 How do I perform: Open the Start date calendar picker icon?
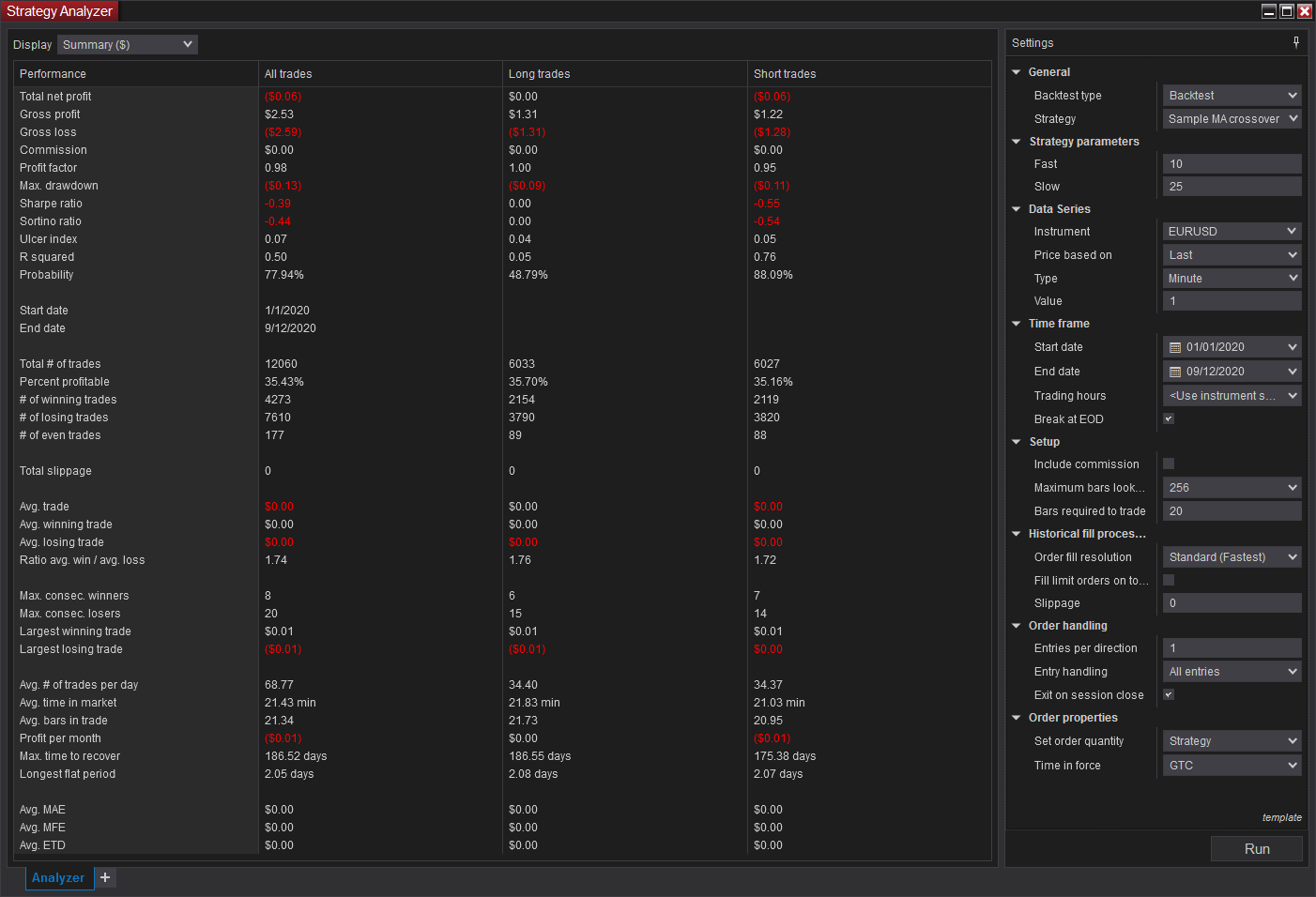point(1174,347)
